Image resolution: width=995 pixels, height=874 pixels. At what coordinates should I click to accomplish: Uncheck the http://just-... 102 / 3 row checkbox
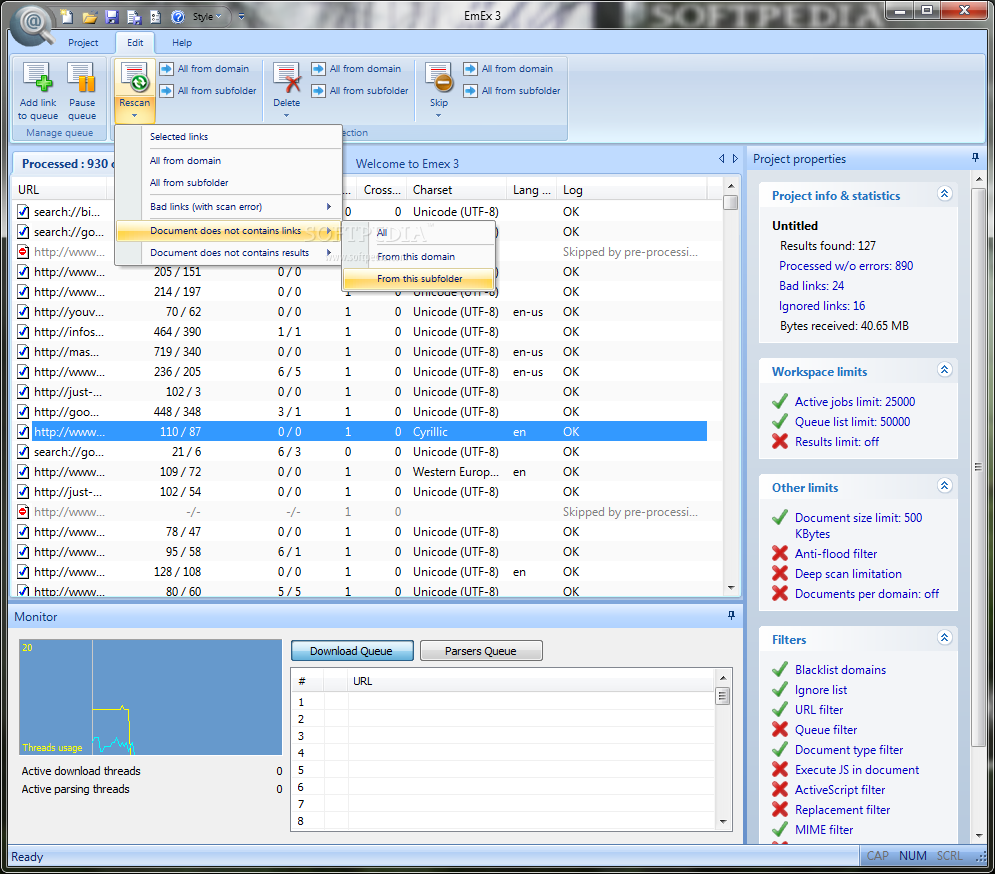pos(23,392)
